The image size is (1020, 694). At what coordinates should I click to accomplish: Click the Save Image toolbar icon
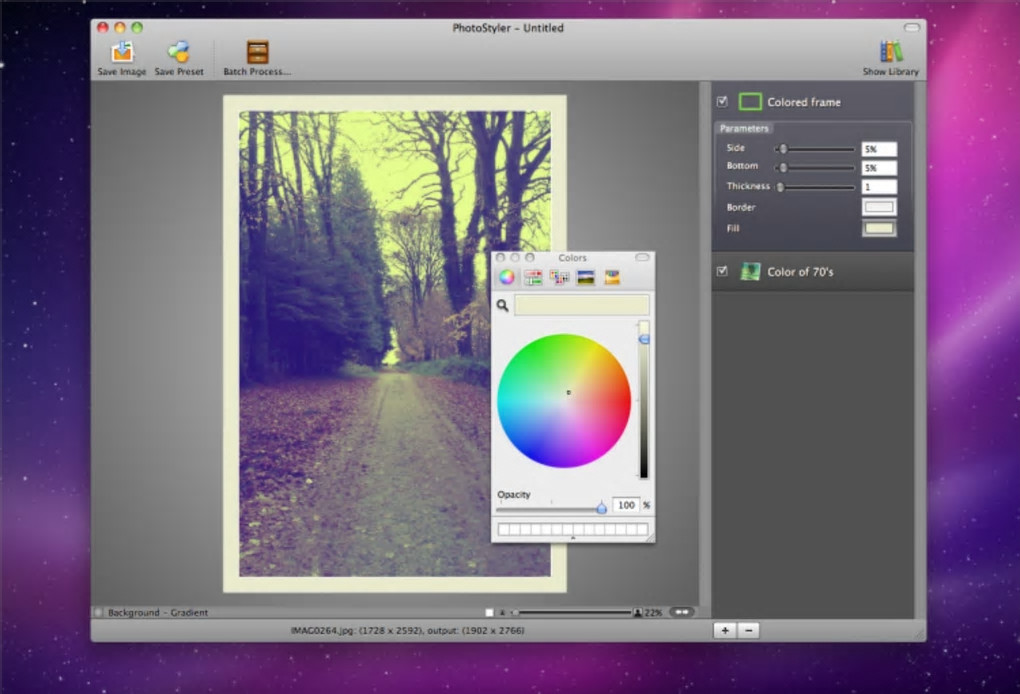122,53
